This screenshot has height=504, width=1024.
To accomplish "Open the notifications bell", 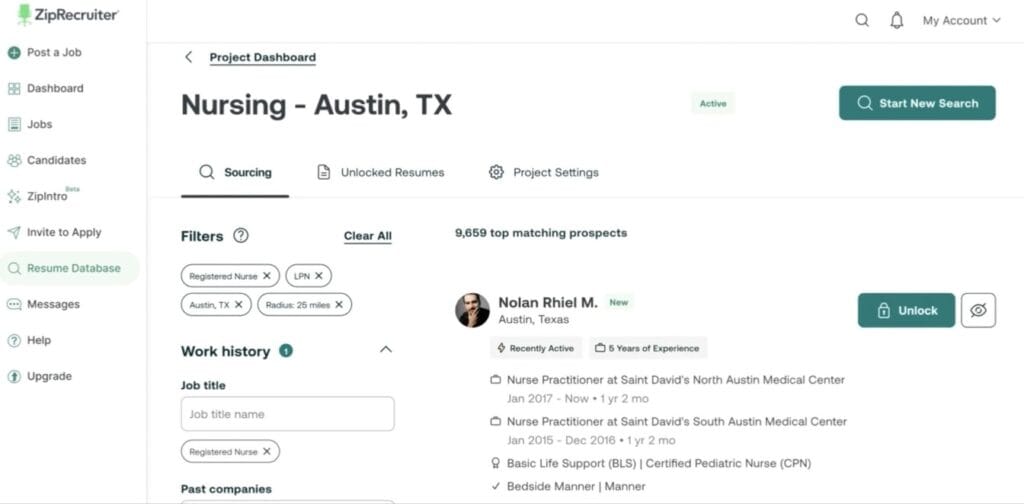I will coord(897,20).
